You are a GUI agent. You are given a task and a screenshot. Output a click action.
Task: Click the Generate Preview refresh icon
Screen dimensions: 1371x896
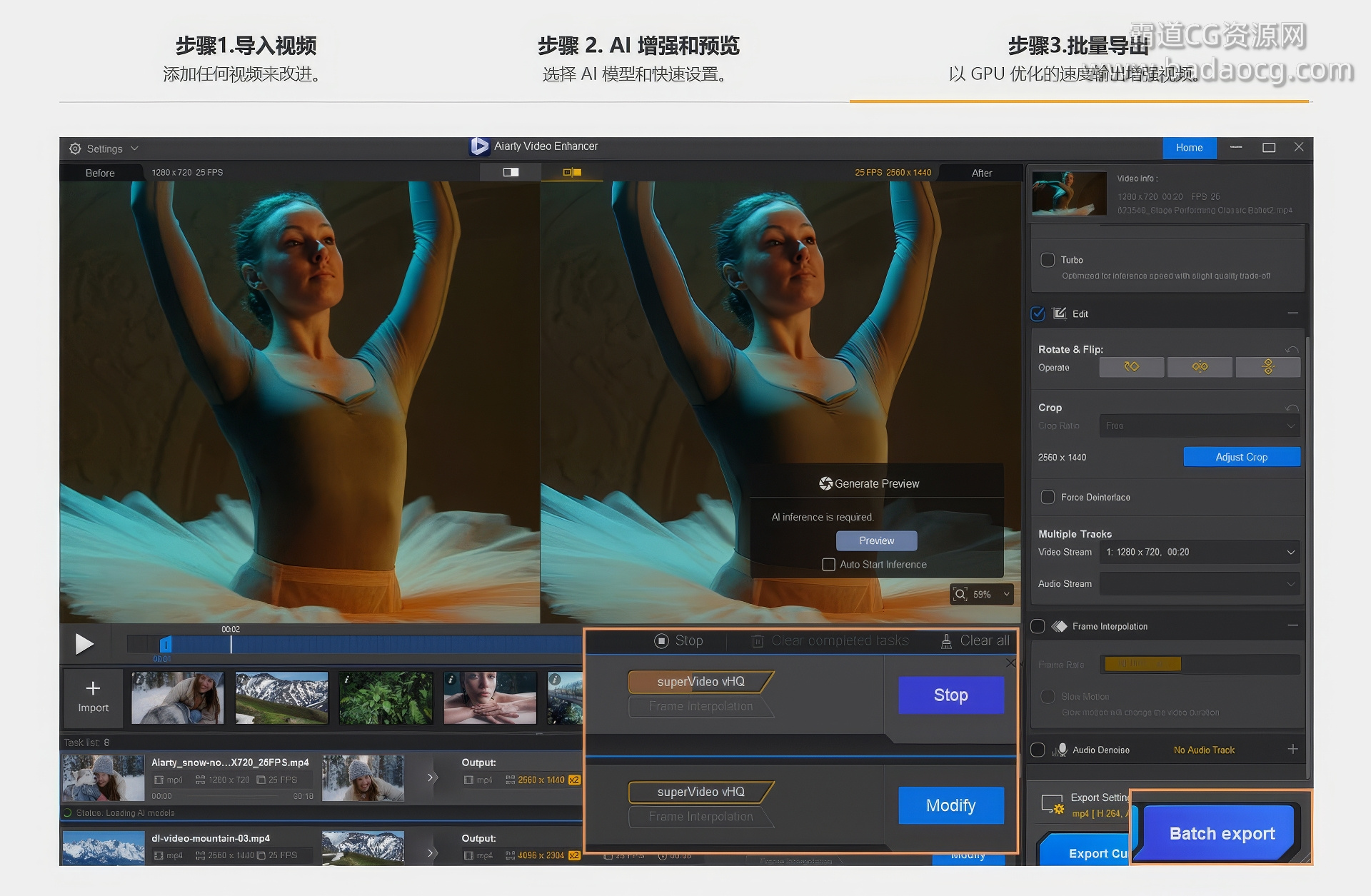[x=825, y=483]
